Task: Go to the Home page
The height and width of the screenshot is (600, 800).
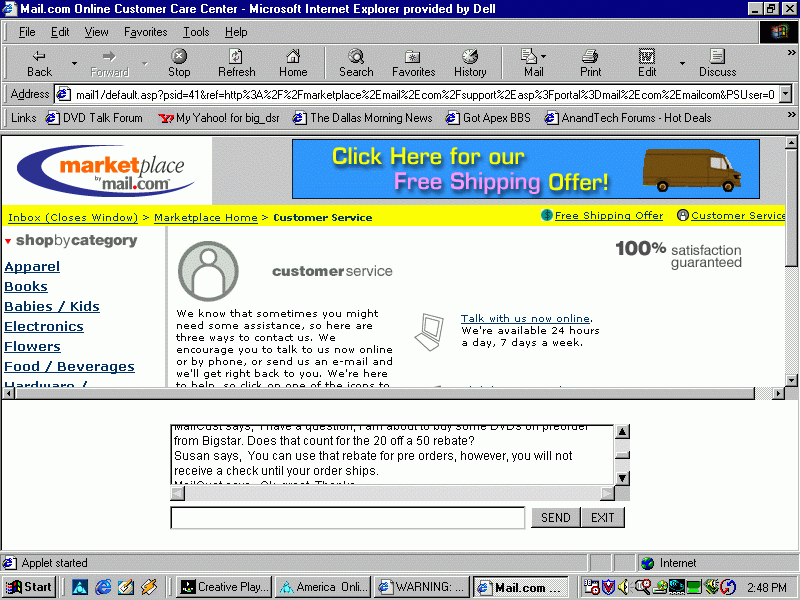Action: click(x=293, y=63)
